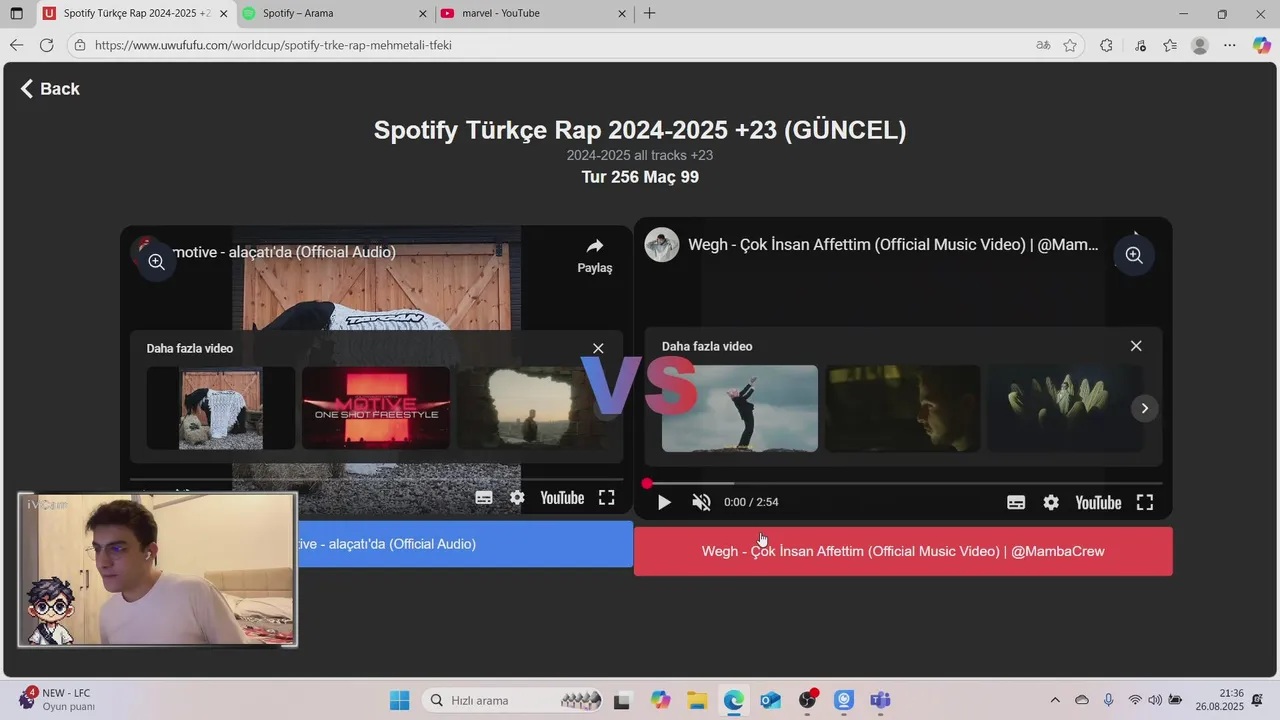Image resolution: width=1280 pixels, height=720 pixels.
Task: Open the Motive One Shot Freestyle thumbnail
Action: tap(376, 408)
